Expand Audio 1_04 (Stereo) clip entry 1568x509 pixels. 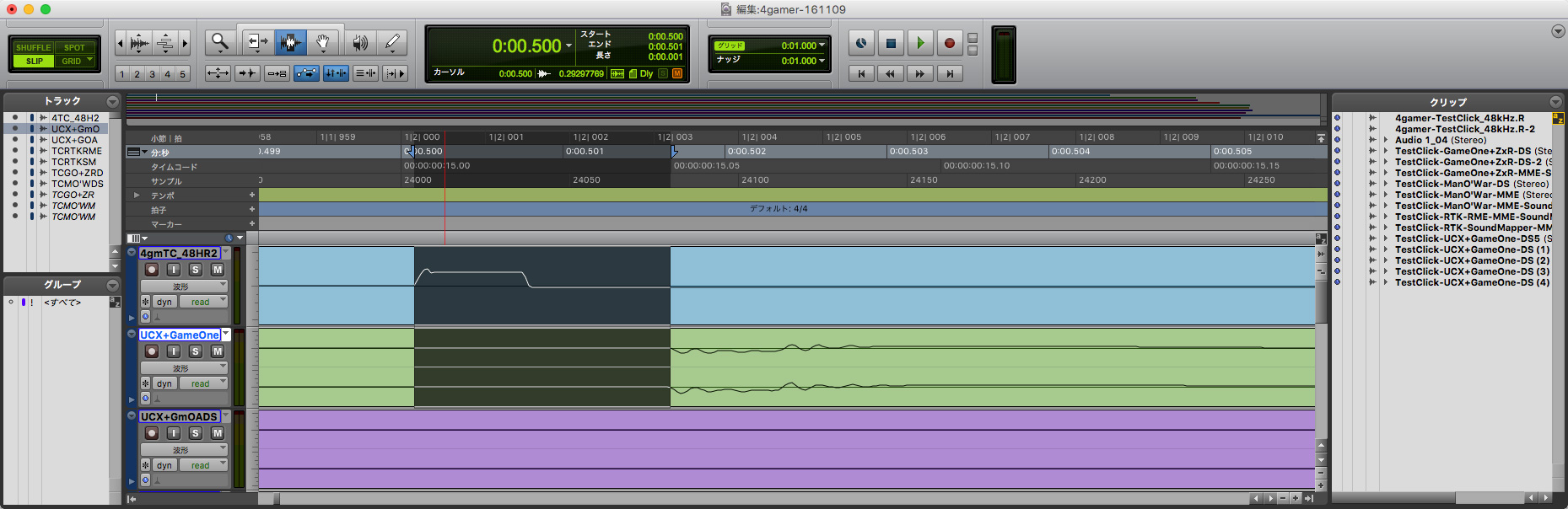pyautogui.click(x=1386, y=140)
